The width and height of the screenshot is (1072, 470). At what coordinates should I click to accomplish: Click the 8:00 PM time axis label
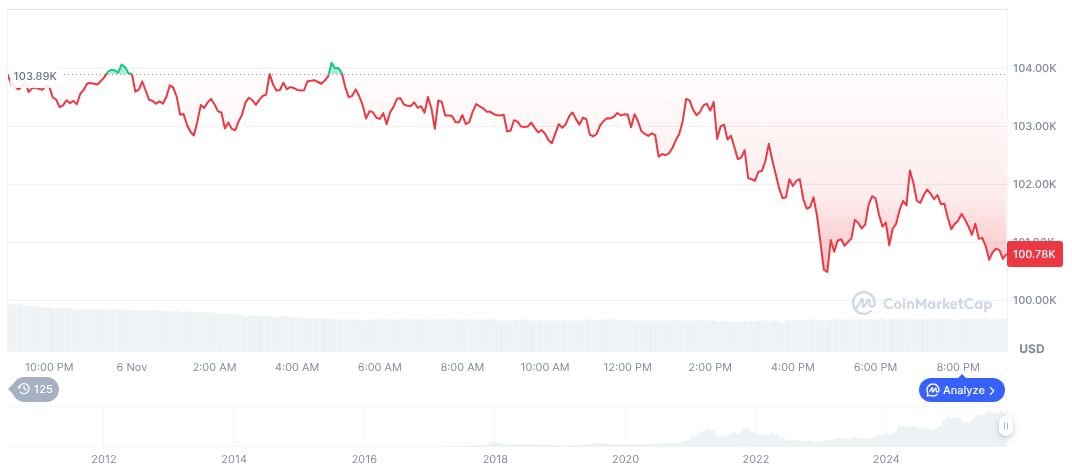click(958, 367)
